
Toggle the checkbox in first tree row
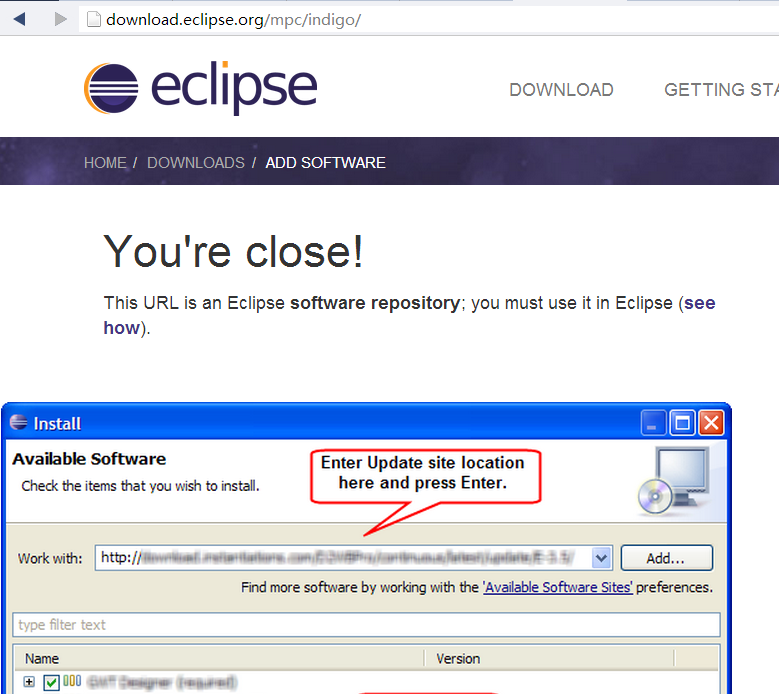pos(51,682)
